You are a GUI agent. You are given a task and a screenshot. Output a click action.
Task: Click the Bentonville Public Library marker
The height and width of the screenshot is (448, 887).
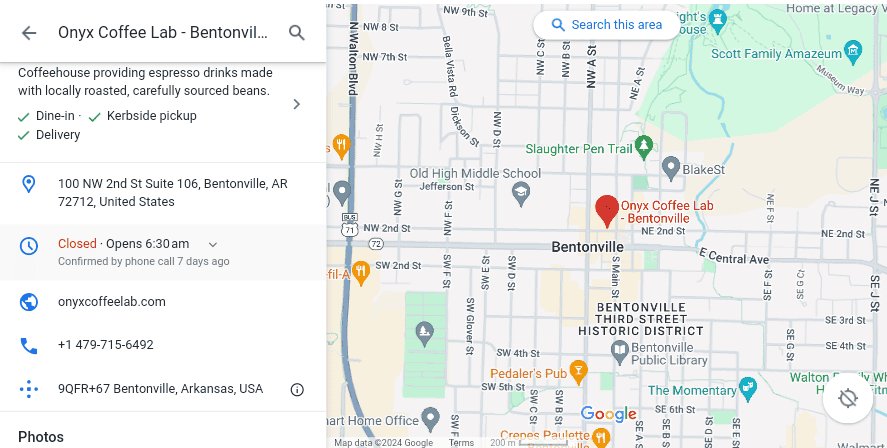[x=620, y=352]
